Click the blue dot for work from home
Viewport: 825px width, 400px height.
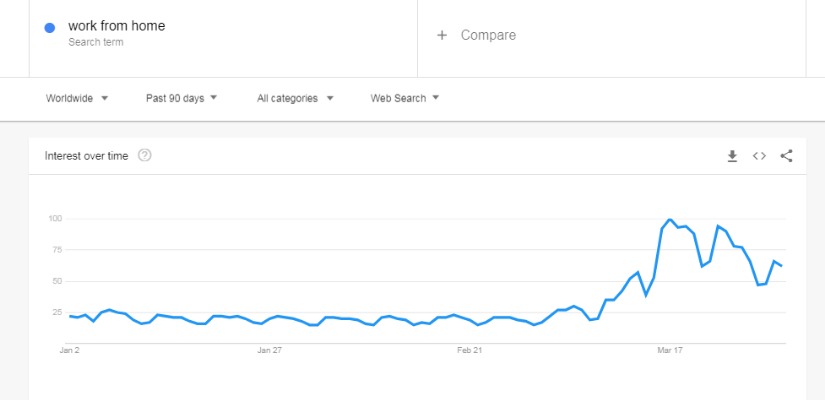(50, 28)
